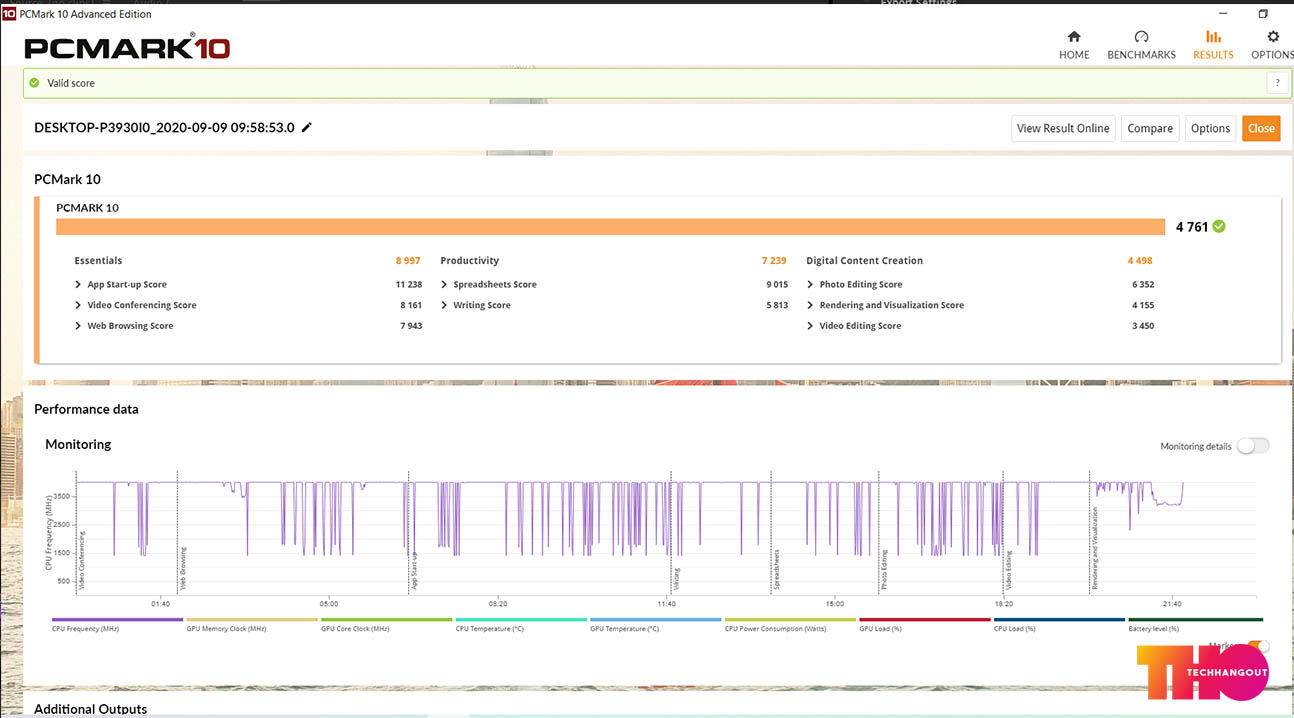
Task: Click the green check next to 4 761
Action: tap(1218, 226)
